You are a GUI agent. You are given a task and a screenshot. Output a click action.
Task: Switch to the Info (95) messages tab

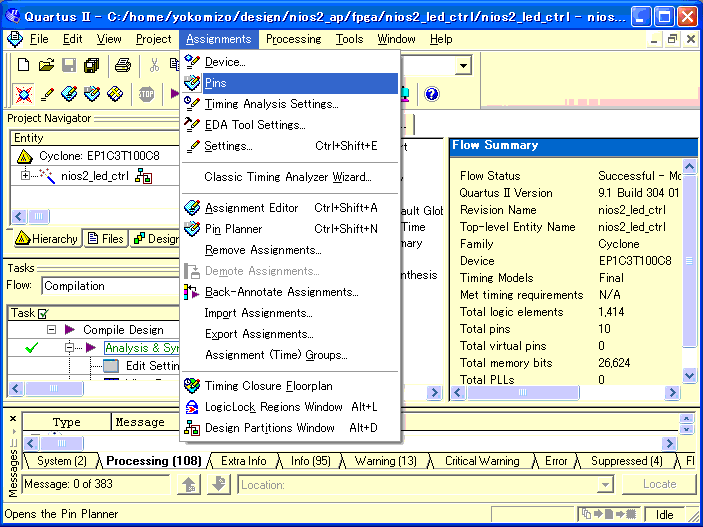click(x=310, y=461)
